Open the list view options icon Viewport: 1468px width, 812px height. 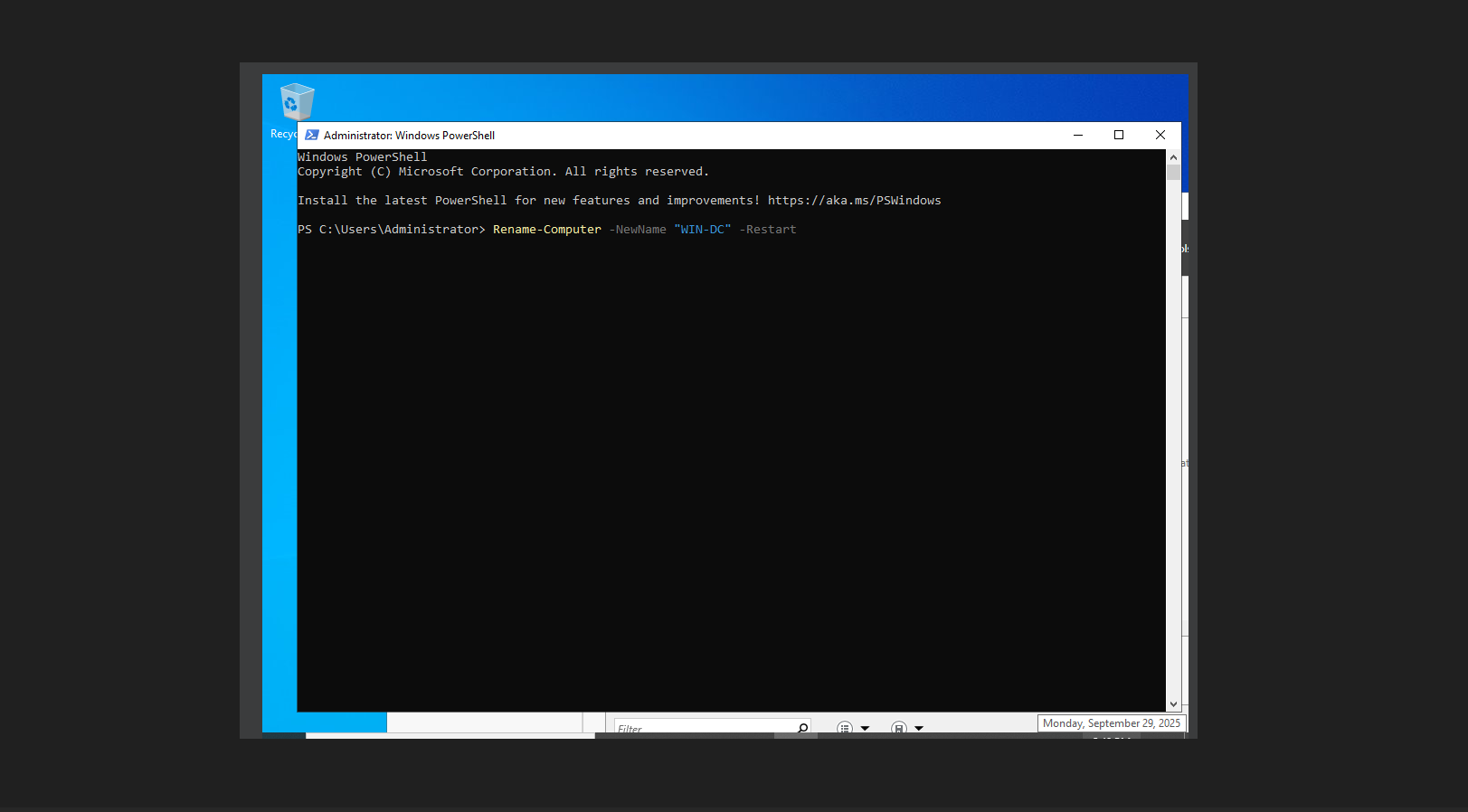click(x=845, y=728)
